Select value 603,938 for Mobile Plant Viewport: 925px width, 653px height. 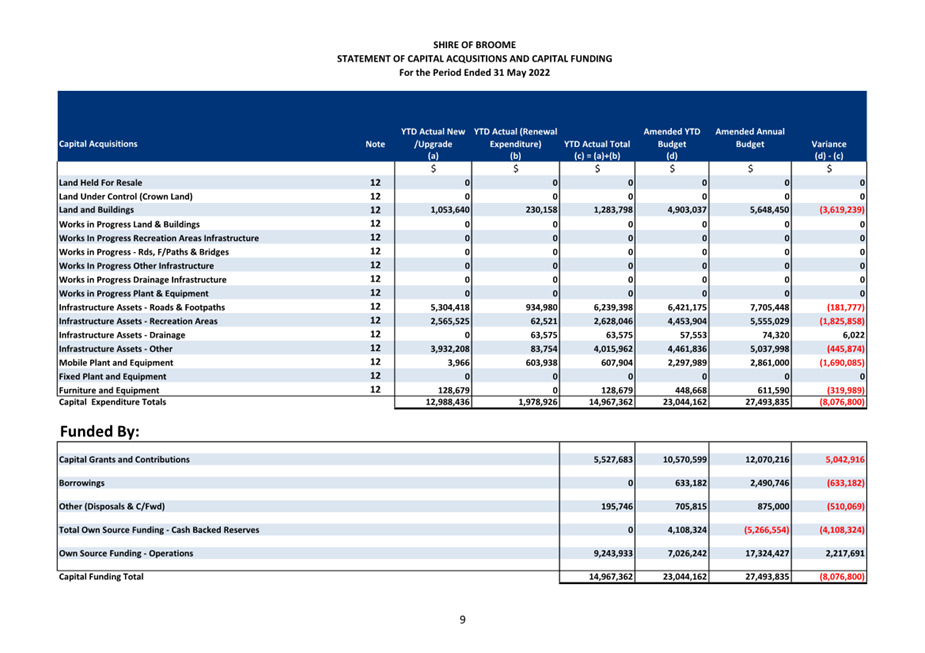coord(542,363)
